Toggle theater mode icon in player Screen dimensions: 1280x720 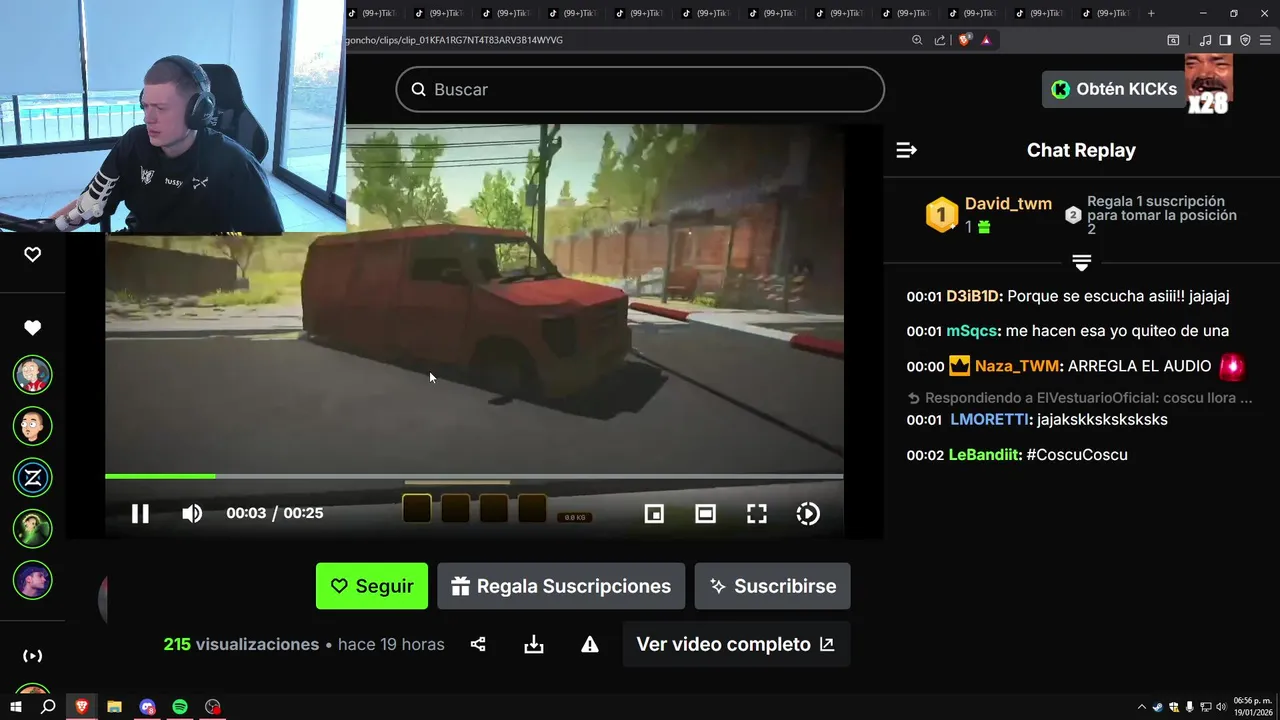point(706,513)
